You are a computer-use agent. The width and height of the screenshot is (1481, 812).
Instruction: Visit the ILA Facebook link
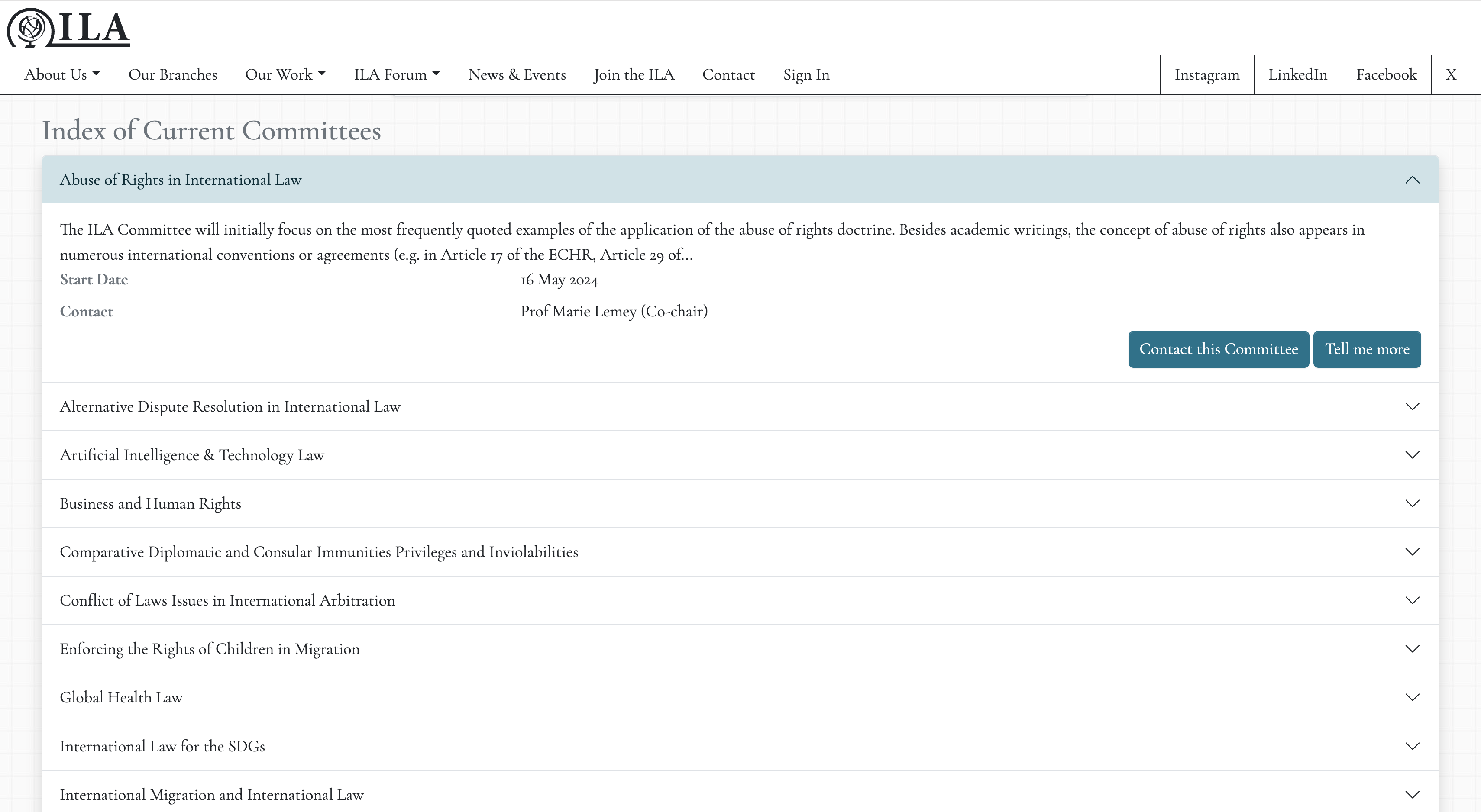pos(1386,75)
